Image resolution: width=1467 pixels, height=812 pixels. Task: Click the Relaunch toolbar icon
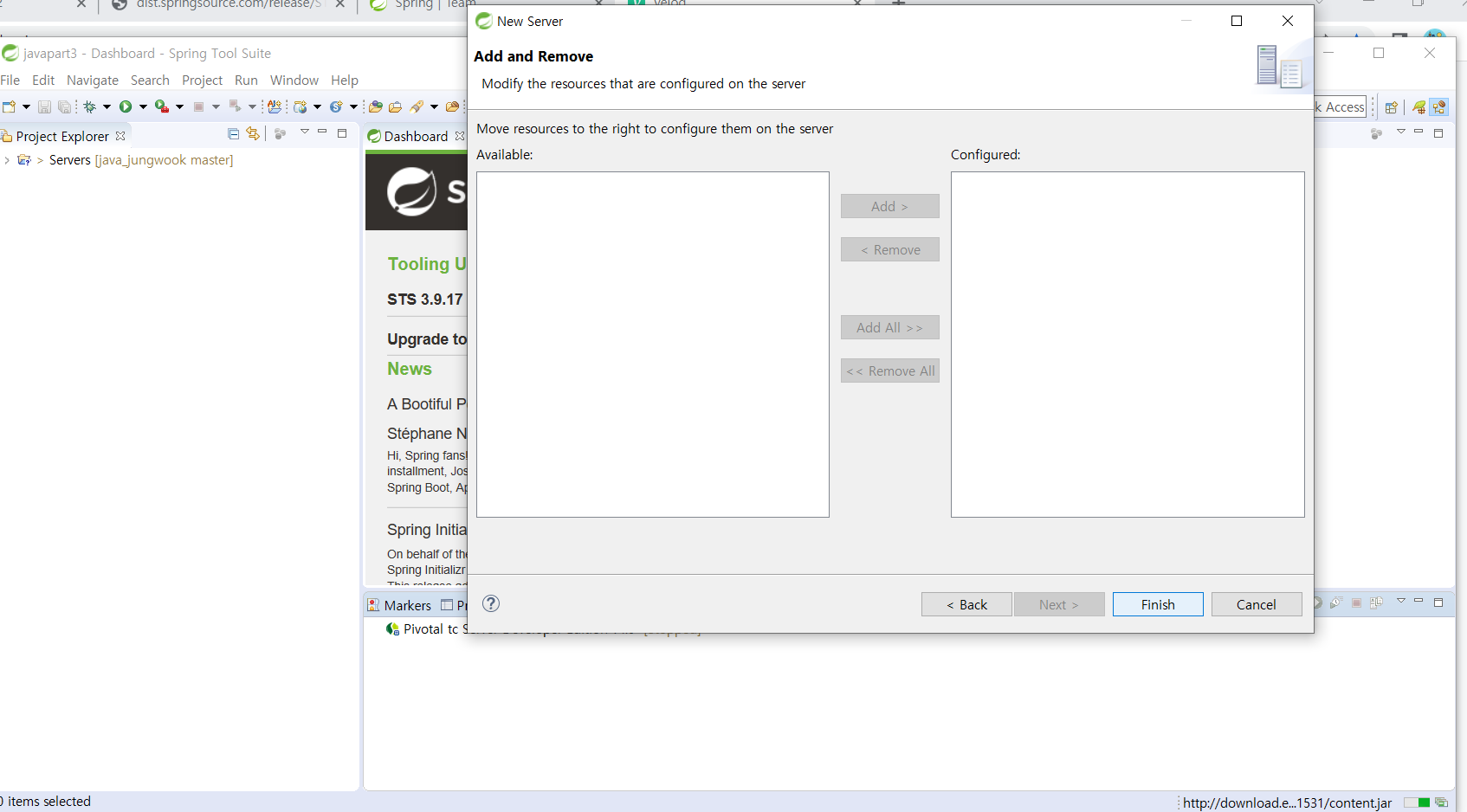(235, 106)
